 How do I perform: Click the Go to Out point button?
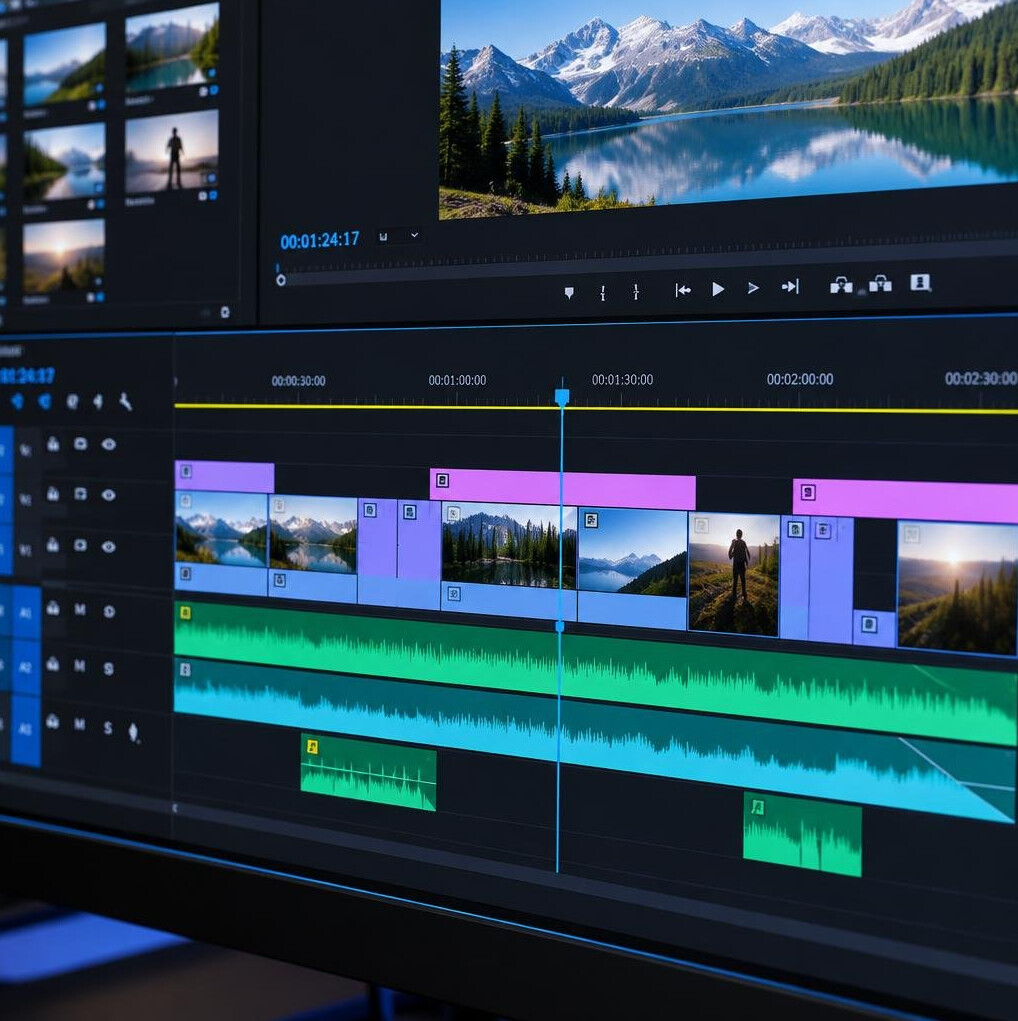(790, 287)
